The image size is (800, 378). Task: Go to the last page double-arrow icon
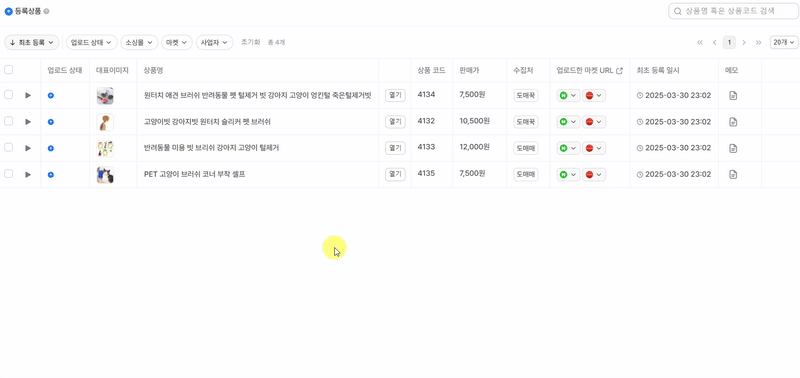[759, 42]
